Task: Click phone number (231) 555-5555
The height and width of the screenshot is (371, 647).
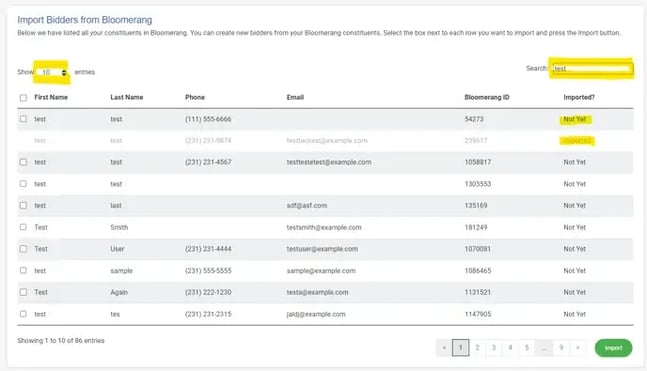Action: 208,271
